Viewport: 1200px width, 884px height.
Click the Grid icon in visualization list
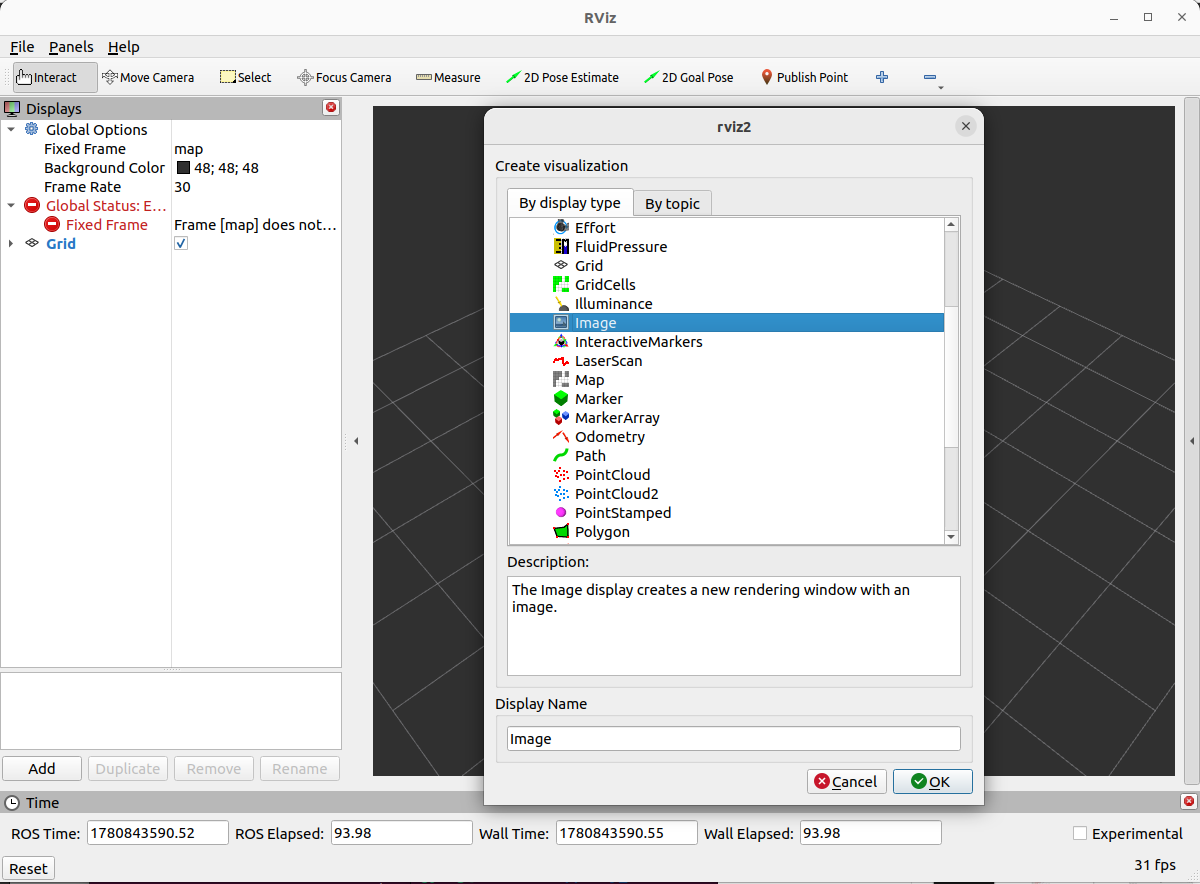[561, 265]
